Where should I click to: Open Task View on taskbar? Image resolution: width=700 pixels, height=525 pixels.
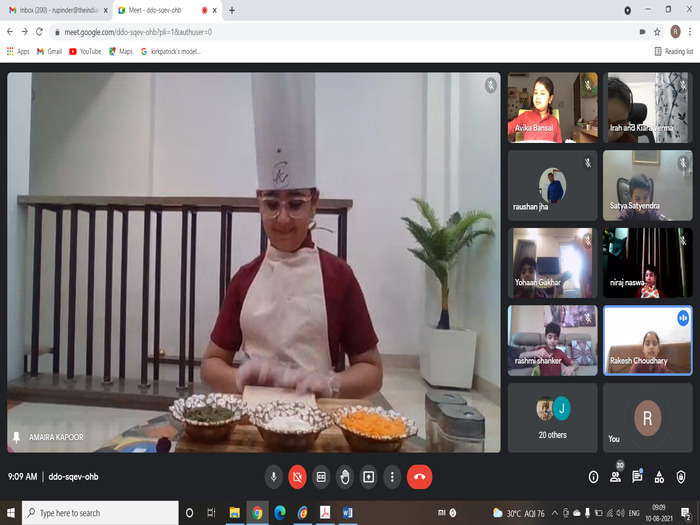pyautogui.click(x=212, y=513)
